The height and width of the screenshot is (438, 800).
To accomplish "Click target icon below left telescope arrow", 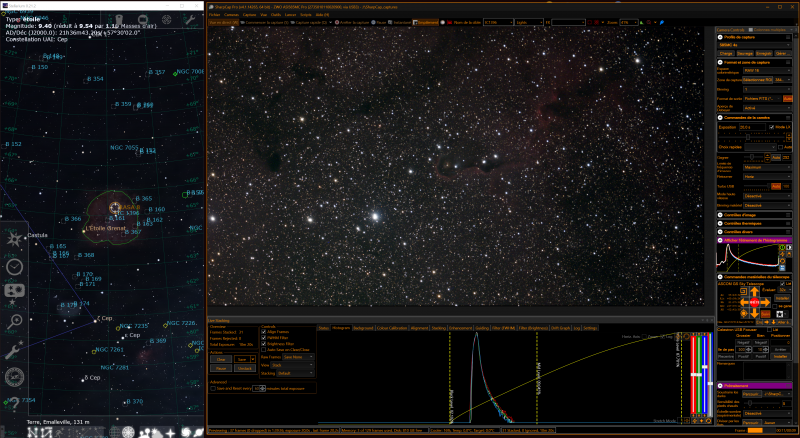I will (744, 313).
